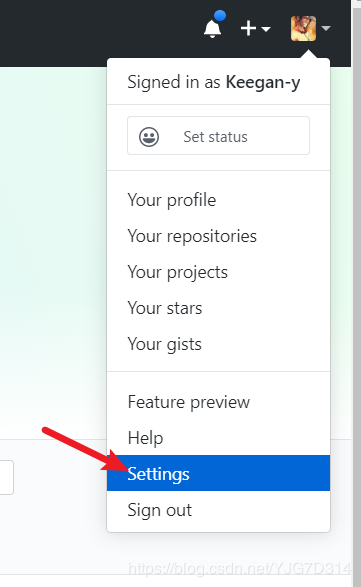
Task: Click the plus create-new icon
Action: point(248,28)
